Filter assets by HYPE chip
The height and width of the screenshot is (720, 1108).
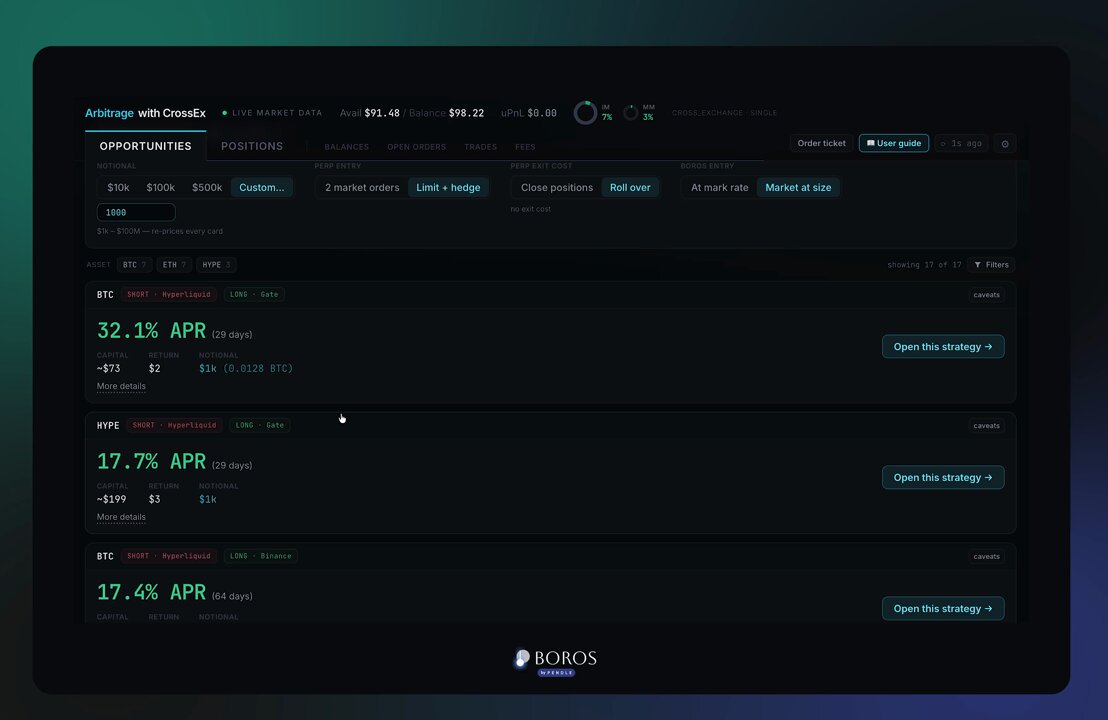[216, 265]
